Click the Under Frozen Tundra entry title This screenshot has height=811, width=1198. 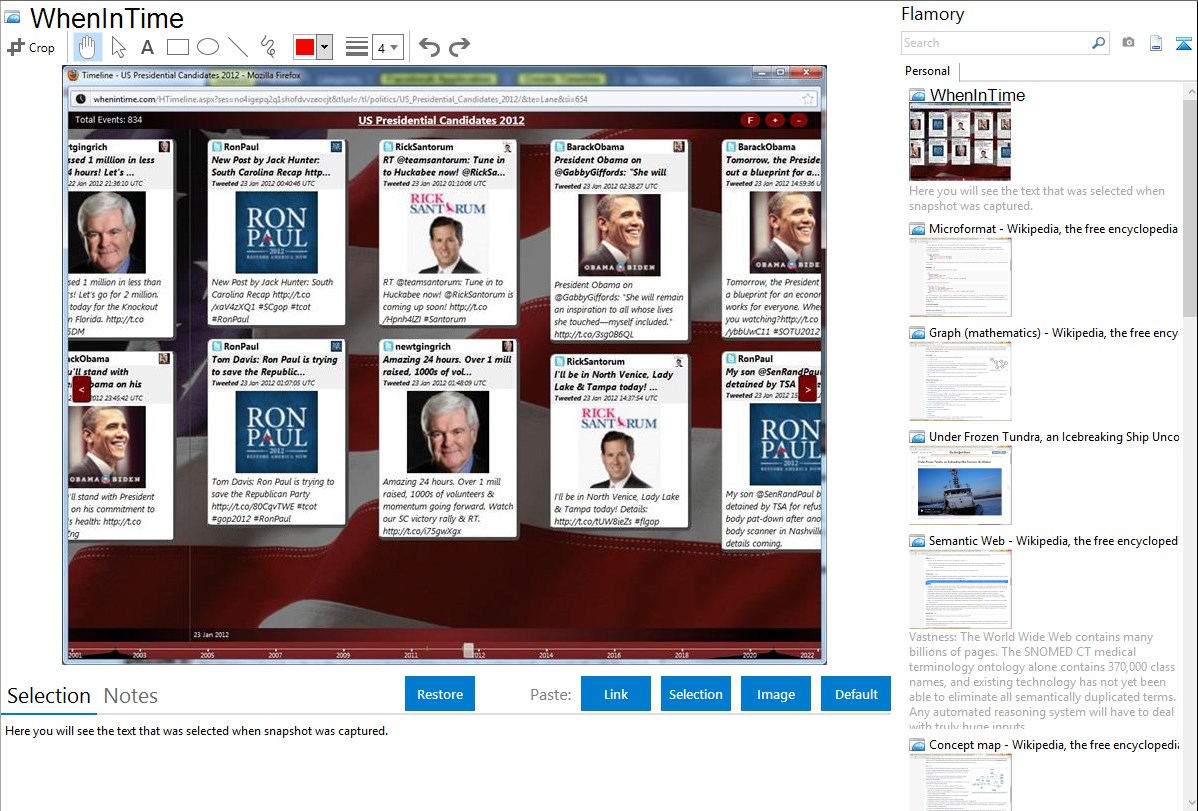click(x=1054, y=437)
